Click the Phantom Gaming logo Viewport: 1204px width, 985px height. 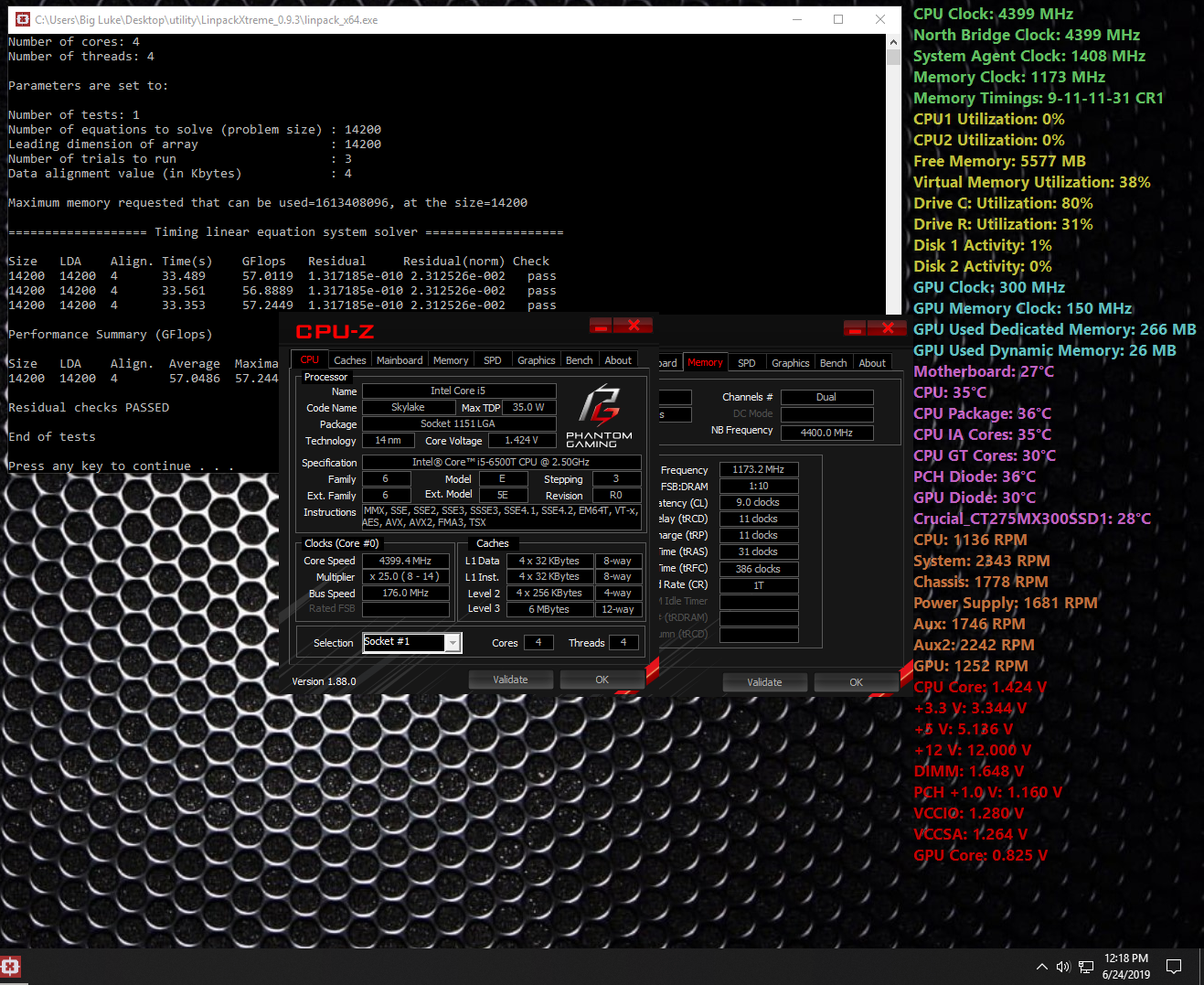(599, 417)
